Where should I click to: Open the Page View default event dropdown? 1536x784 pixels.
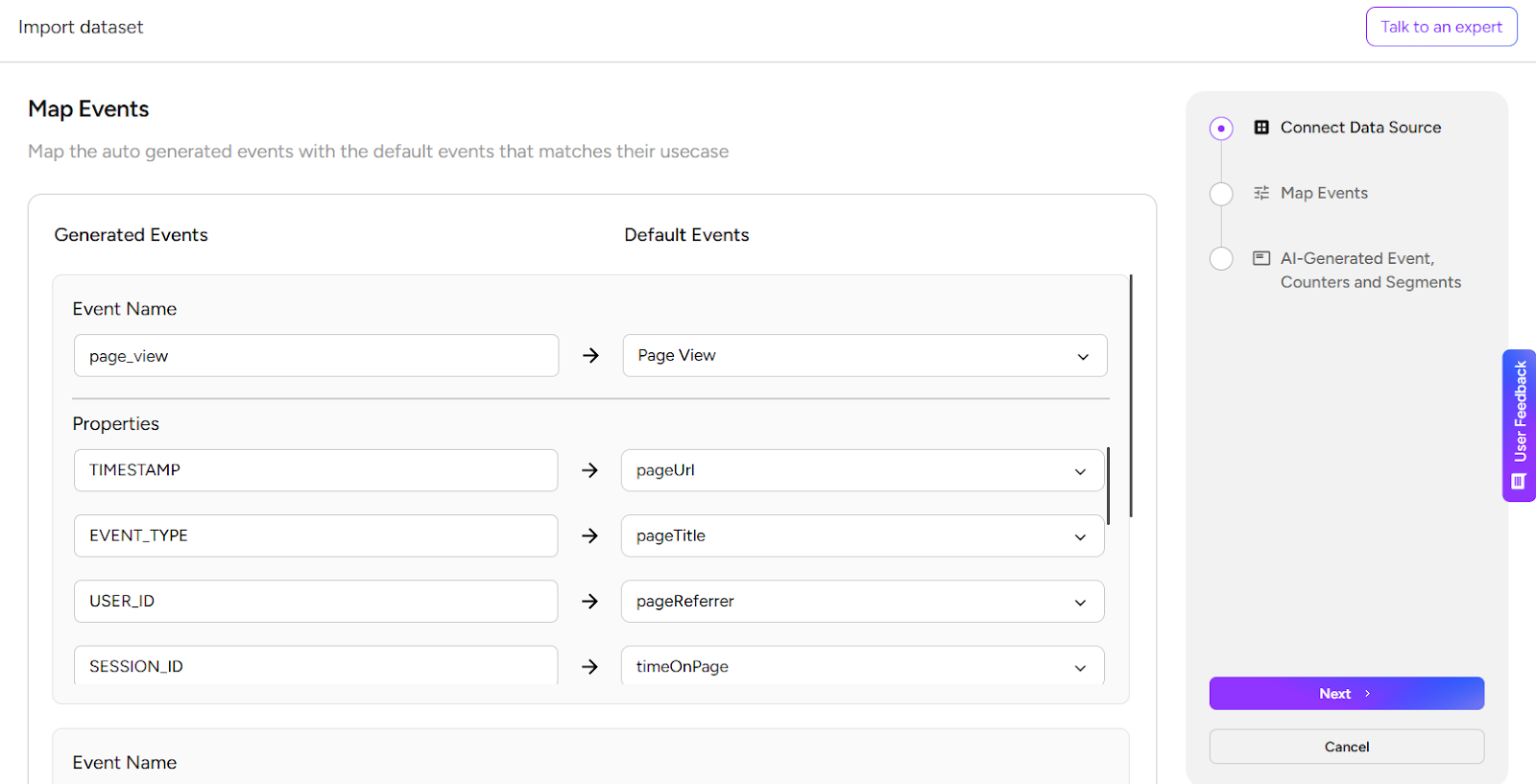click(x=864, y=355)
